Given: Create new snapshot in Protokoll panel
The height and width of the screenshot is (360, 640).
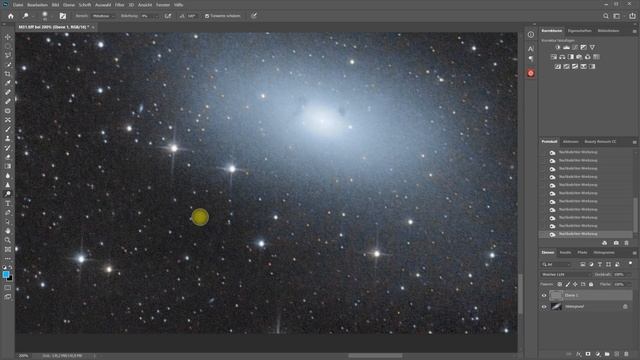Looking at the screenshot, I should 616,243.
